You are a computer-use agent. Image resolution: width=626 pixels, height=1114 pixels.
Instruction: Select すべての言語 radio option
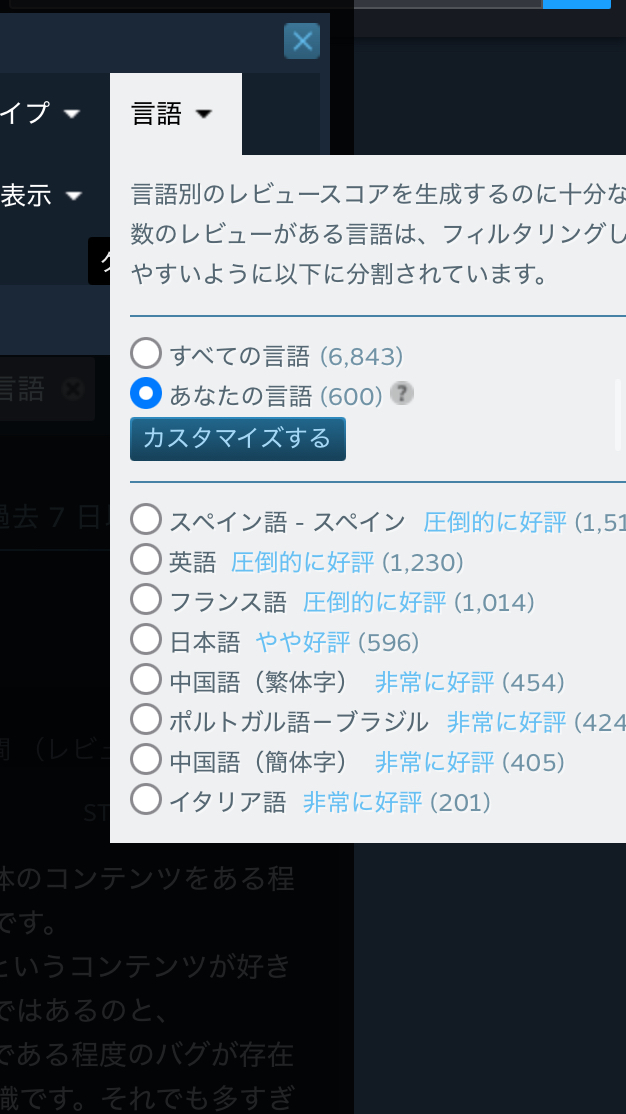[146, 354]
